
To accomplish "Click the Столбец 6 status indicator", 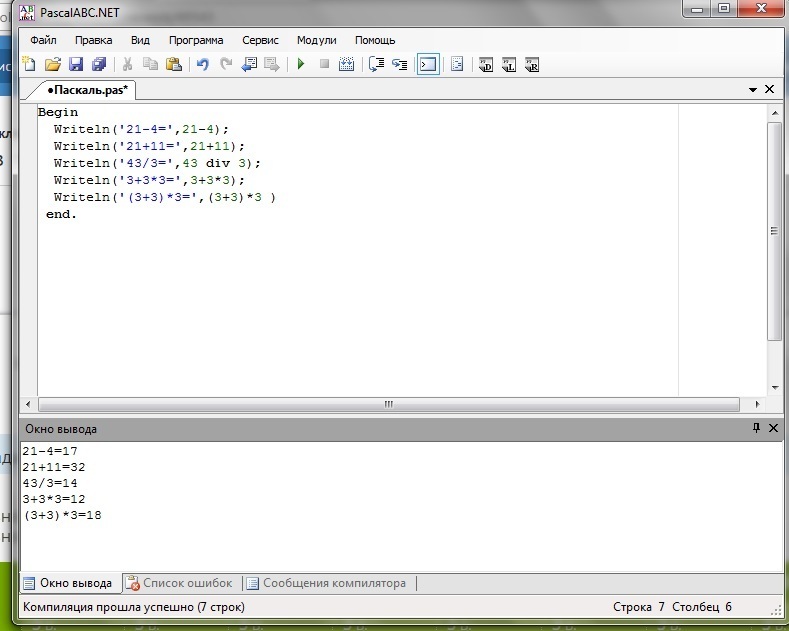I will point(701,607).
